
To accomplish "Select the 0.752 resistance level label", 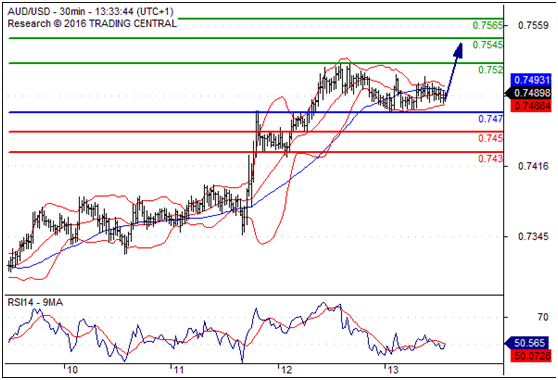I will coord(491,70).
